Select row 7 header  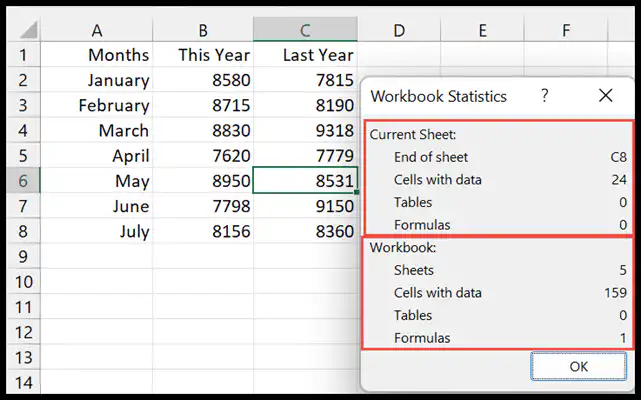coord(24,206)
